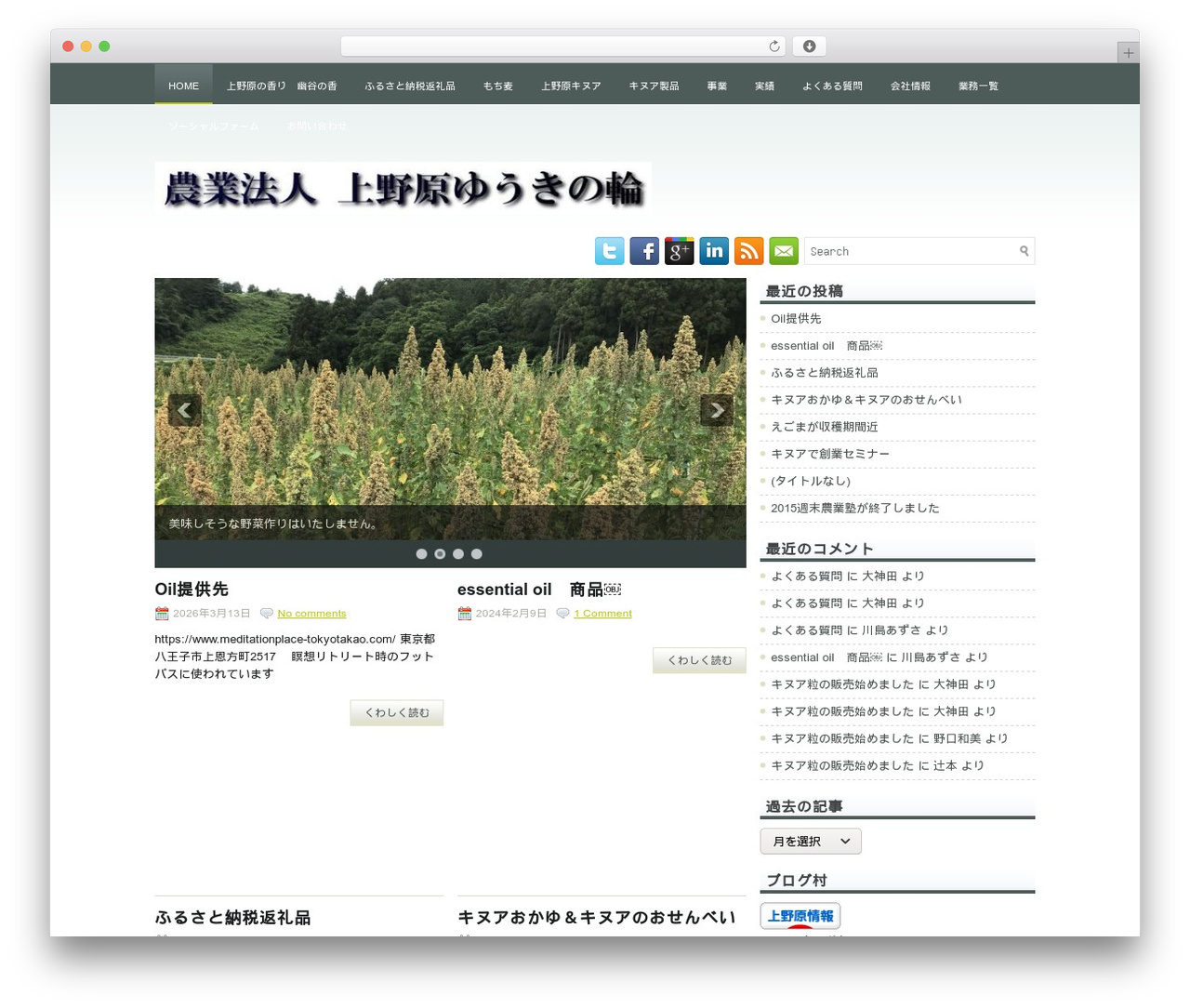The image size is (1190, 1008).
Task: Select the fourth slider pagination dot
Action: 477,554
